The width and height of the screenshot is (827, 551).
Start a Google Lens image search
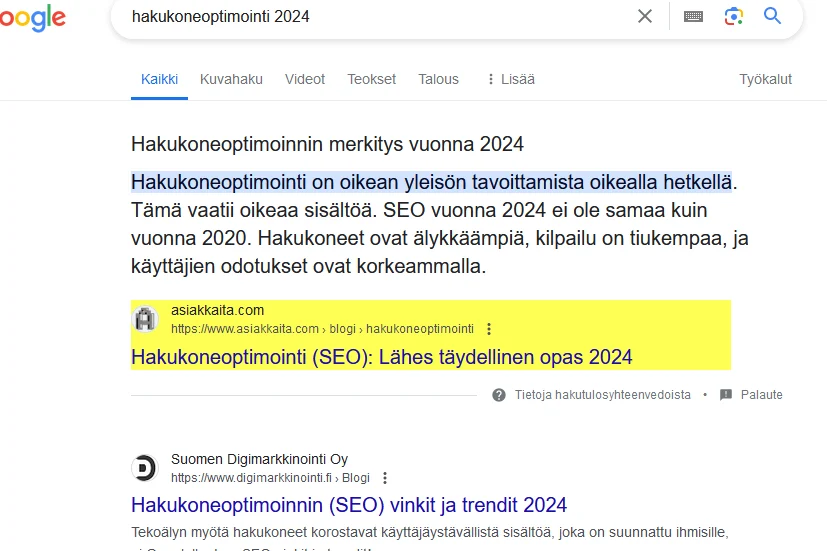(734, 16)
